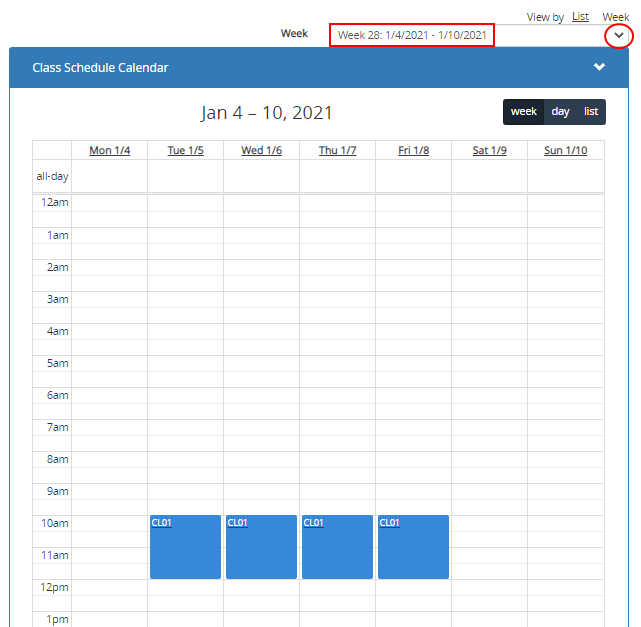Switch calendar to day view
This screenshot has height=627, width=641.
pos(560,112)
